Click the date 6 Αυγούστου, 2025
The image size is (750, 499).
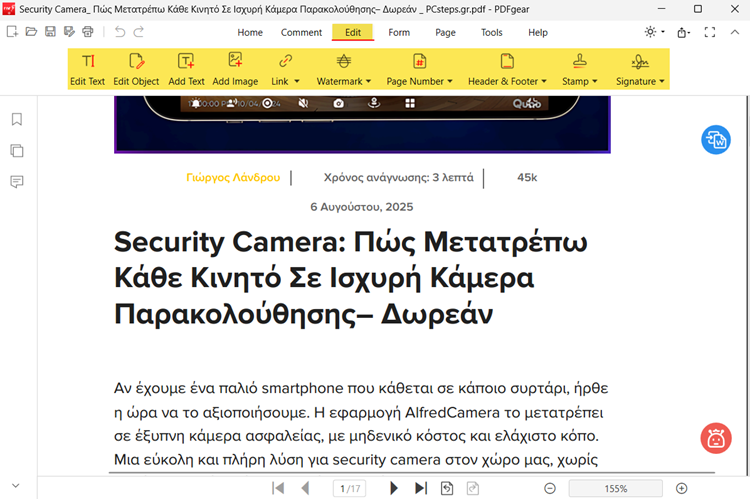point(362,207)
